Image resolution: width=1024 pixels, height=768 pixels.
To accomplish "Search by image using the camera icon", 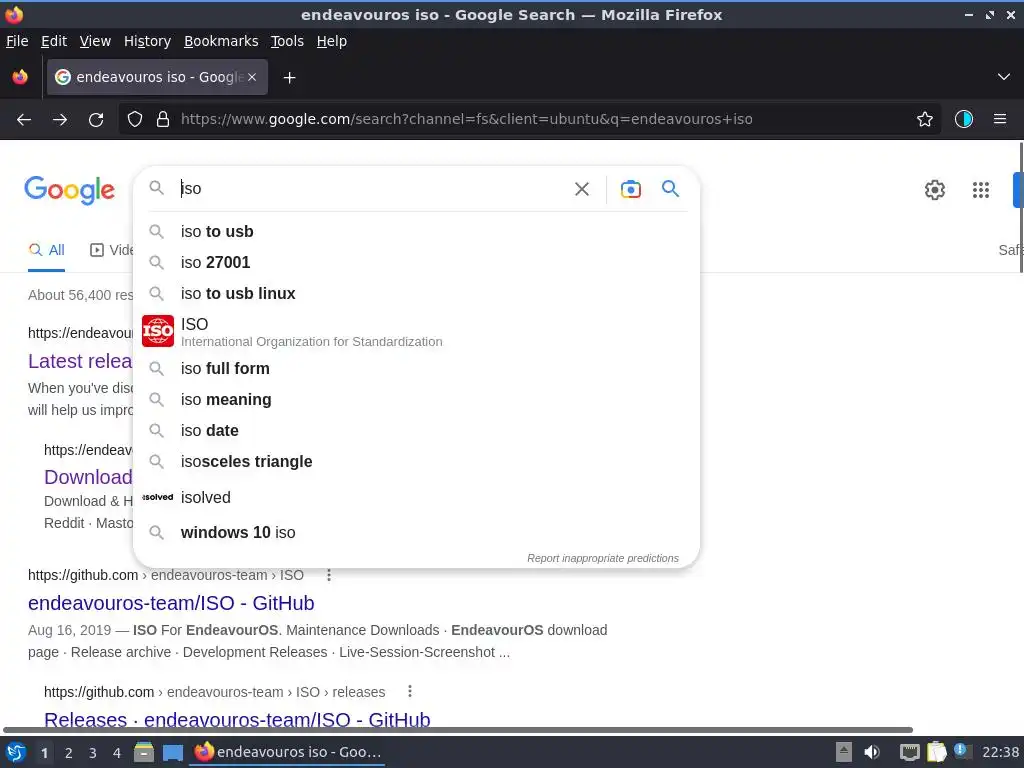I will pyautogui.click(x=630, y=189).
